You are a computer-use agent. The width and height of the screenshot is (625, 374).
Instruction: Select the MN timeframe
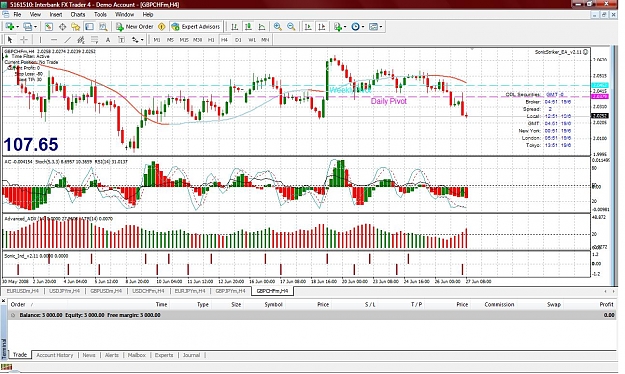point(265,40)
